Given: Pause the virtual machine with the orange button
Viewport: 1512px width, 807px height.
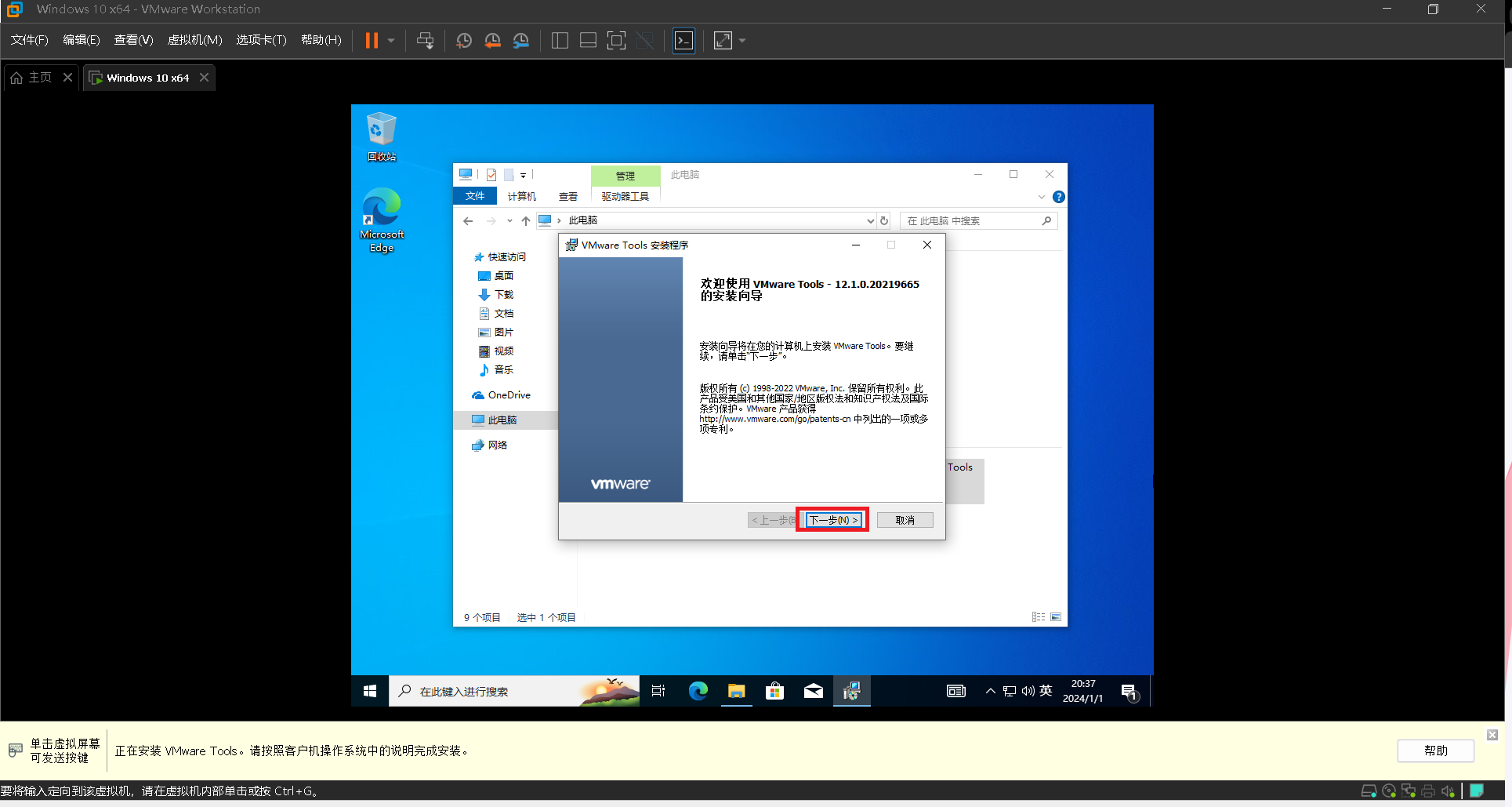Looking at the screenshot, I should coord(372,40).
